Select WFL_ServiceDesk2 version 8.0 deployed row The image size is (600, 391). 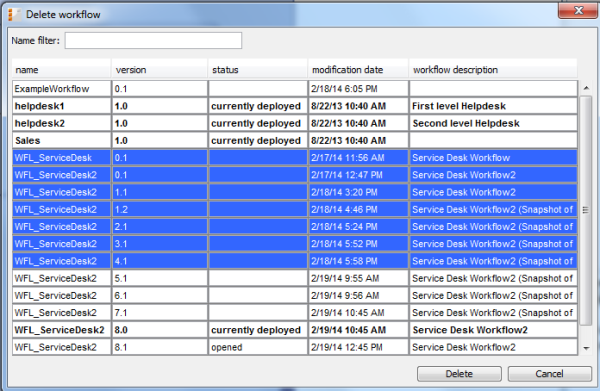(x=295, y=330)
